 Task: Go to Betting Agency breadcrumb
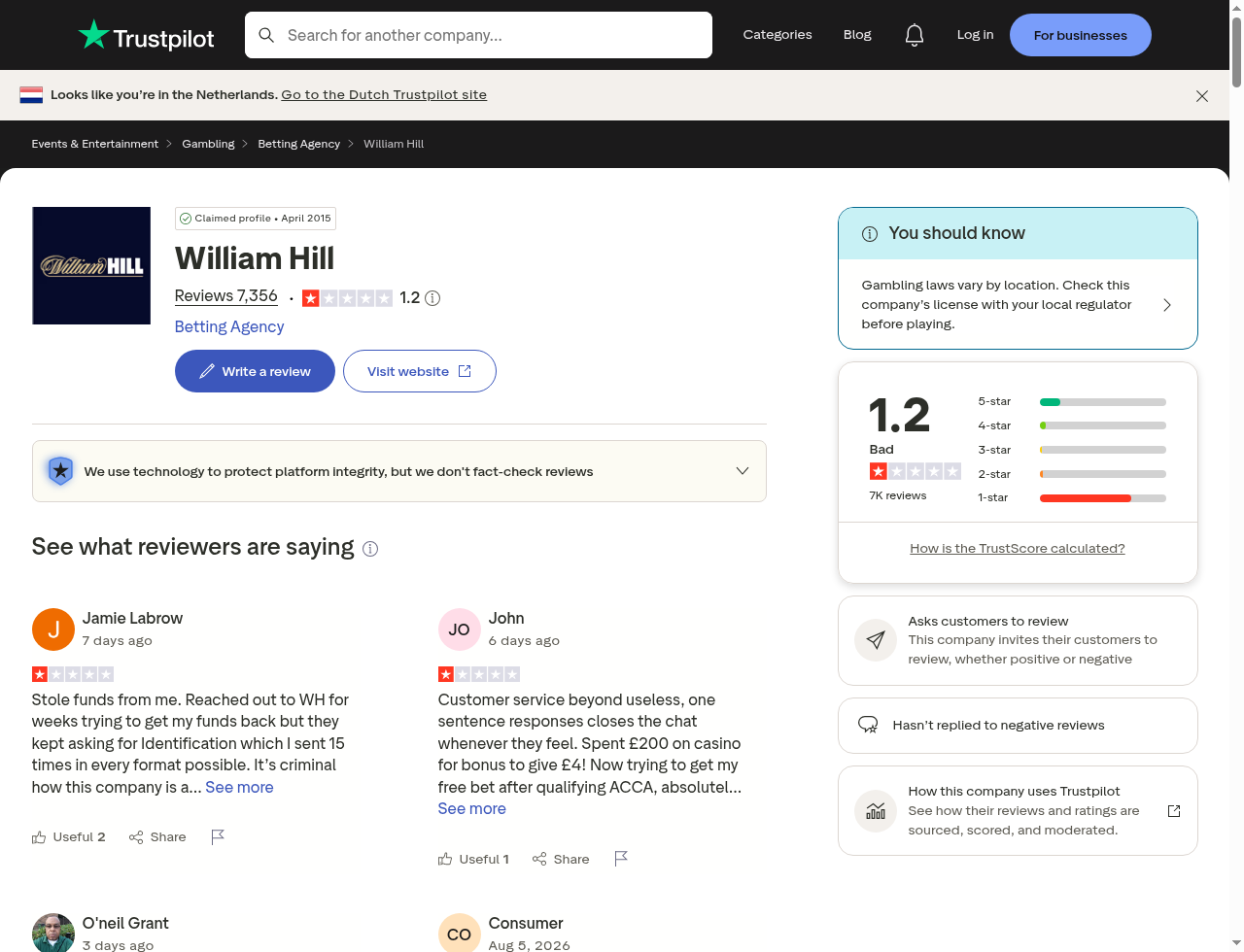[x=299, y=144]
